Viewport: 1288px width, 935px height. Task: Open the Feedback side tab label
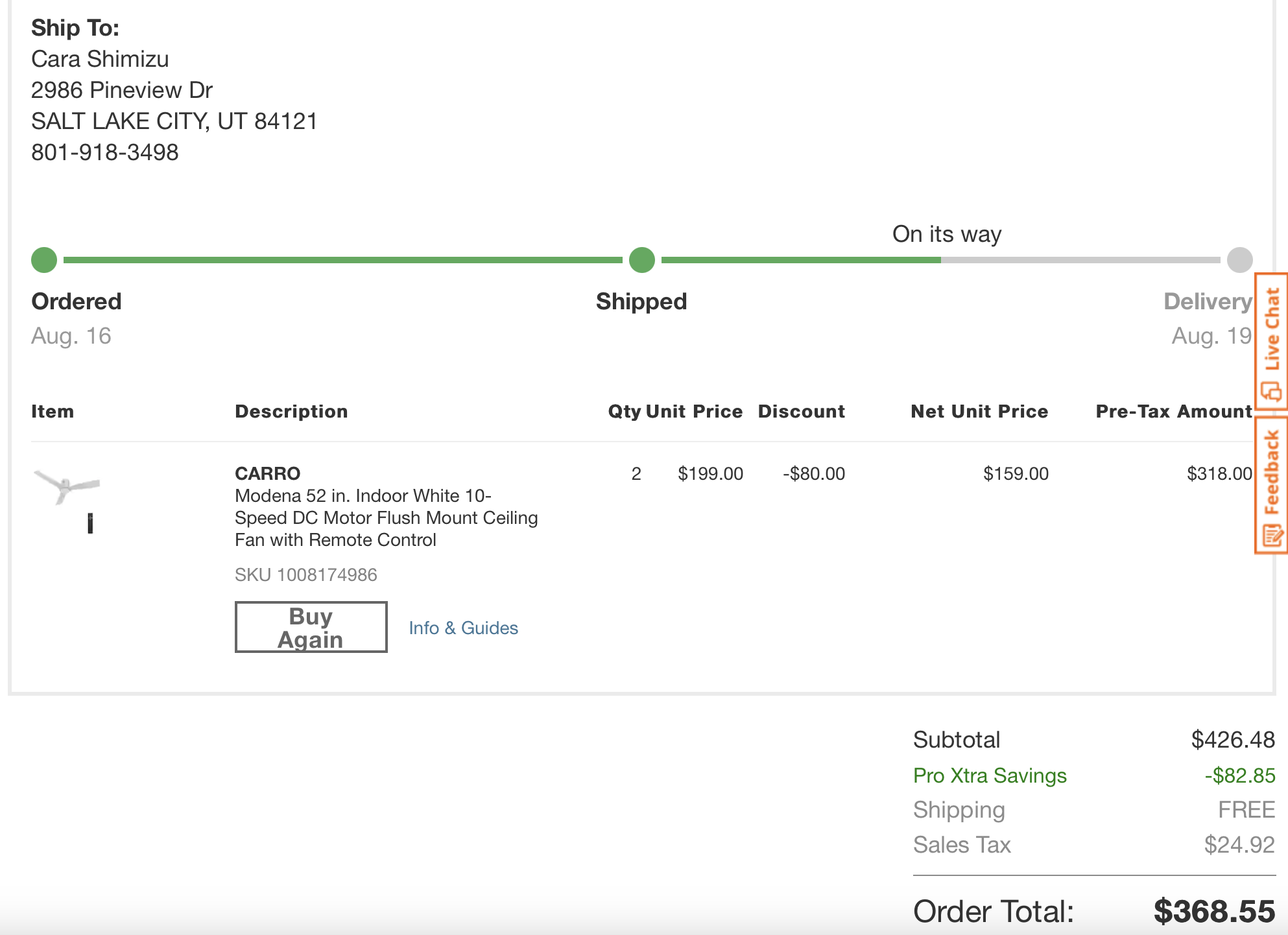point(1272,472)
